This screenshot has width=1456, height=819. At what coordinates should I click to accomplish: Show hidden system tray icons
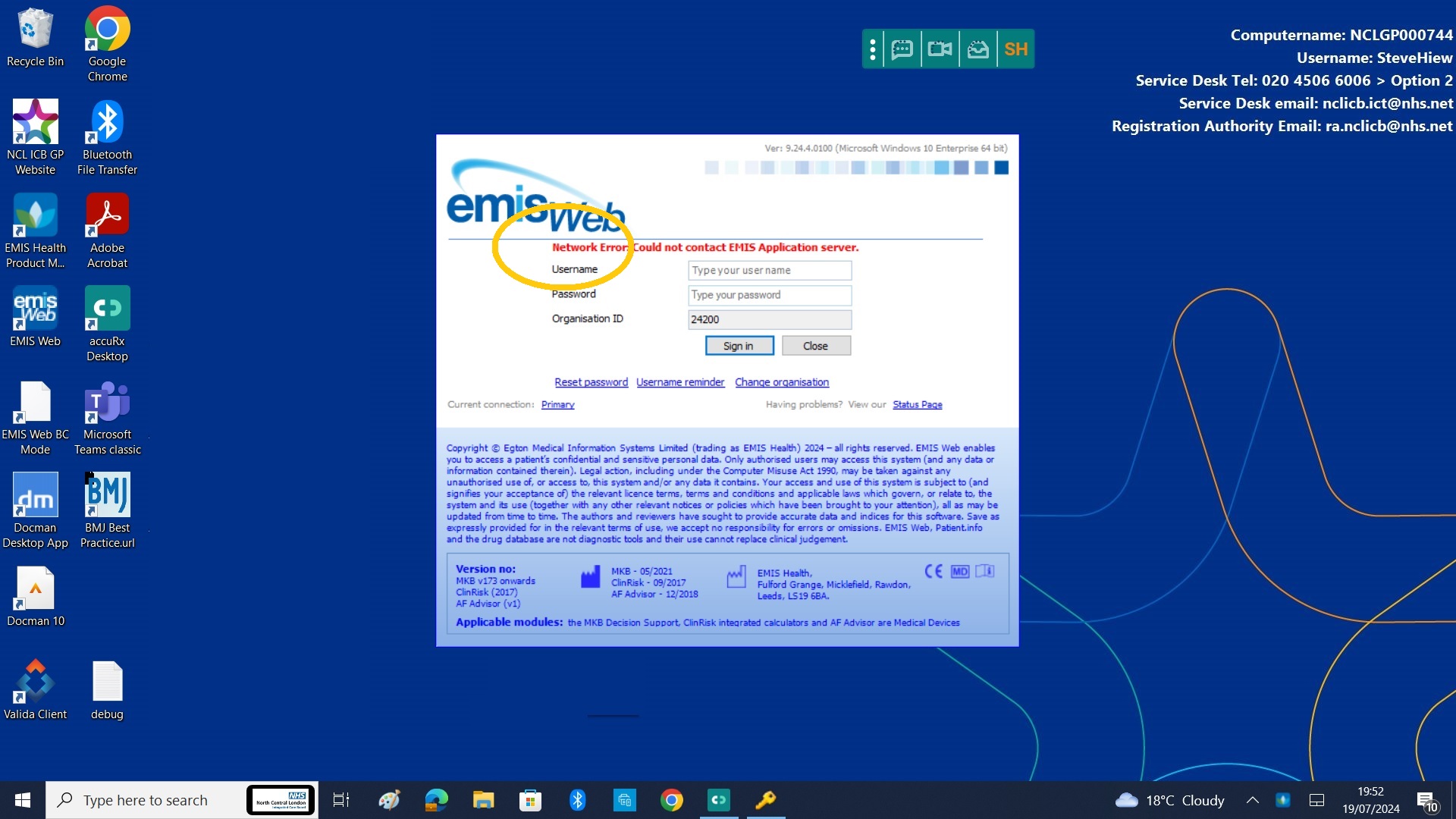pyautogui.click(x=1252, y=800)
